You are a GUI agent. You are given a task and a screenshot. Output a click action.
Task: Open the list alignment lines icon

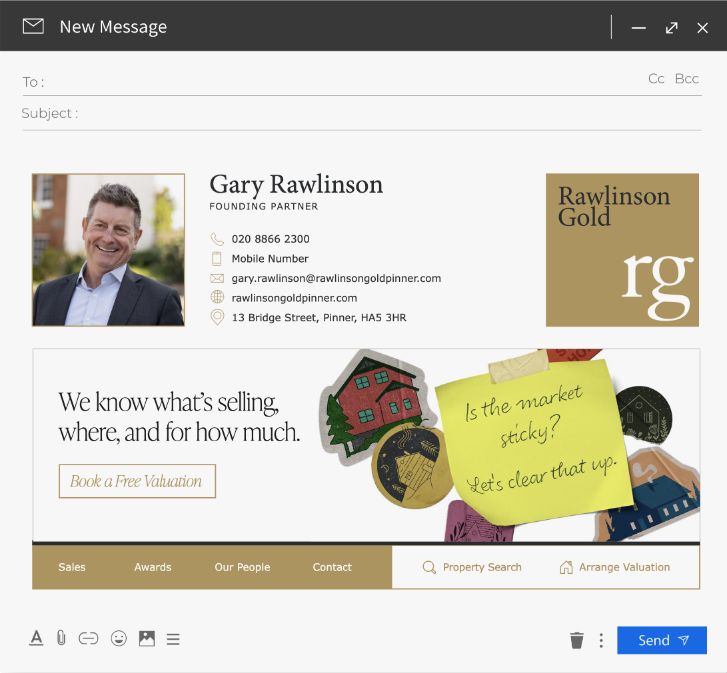pyautogui.click(x=173, y=639)
